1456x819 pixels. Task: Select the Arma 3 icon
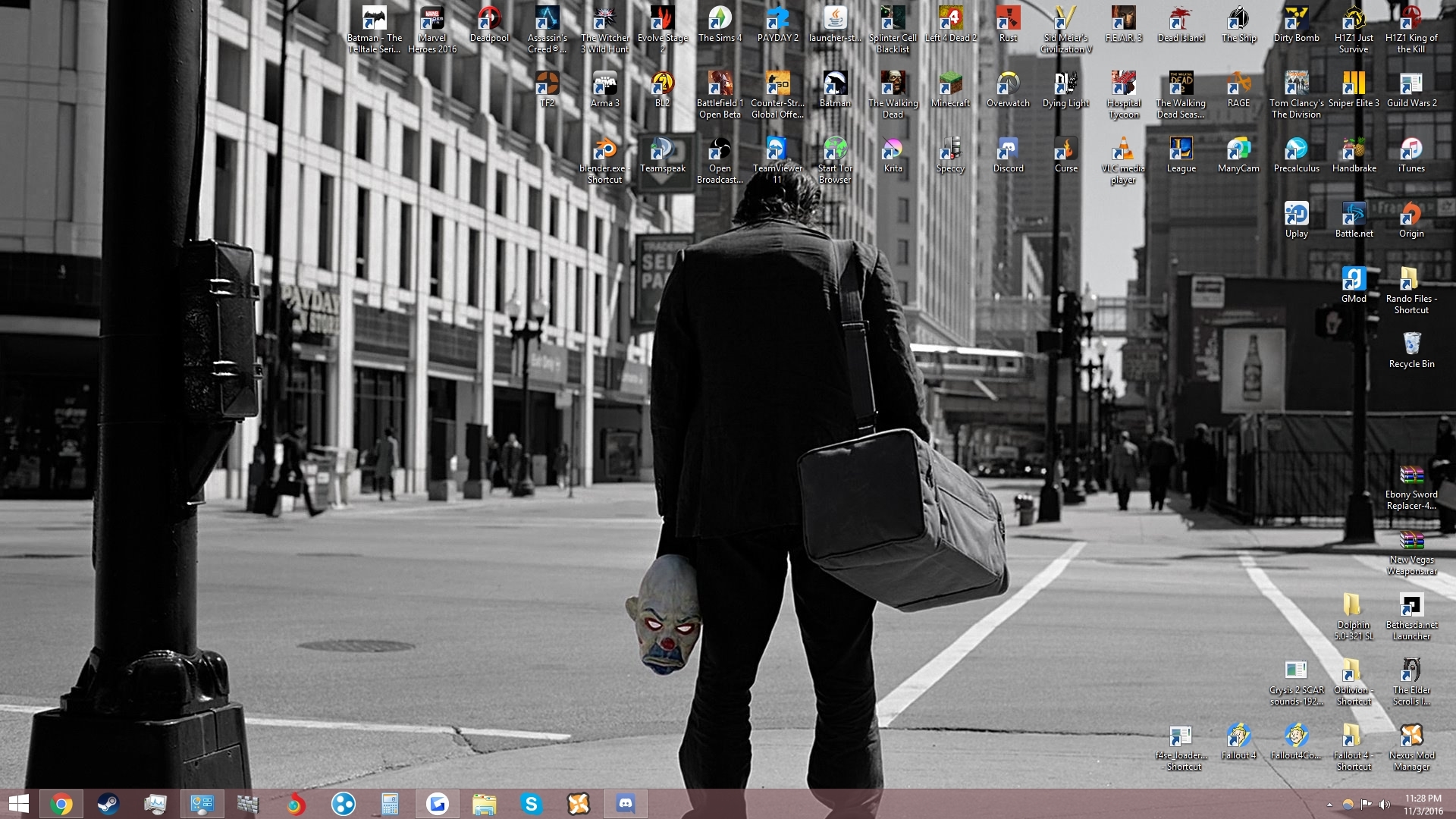point(604,90)
